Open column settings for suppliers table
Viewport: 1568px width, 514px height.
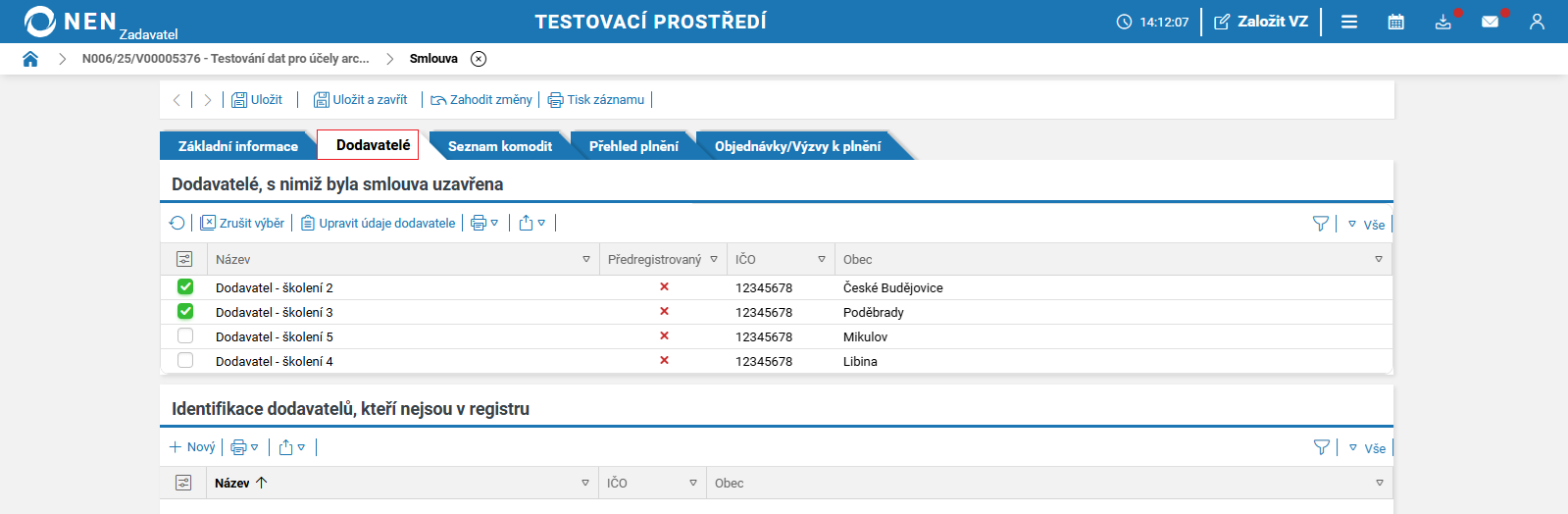click(184, 259)
